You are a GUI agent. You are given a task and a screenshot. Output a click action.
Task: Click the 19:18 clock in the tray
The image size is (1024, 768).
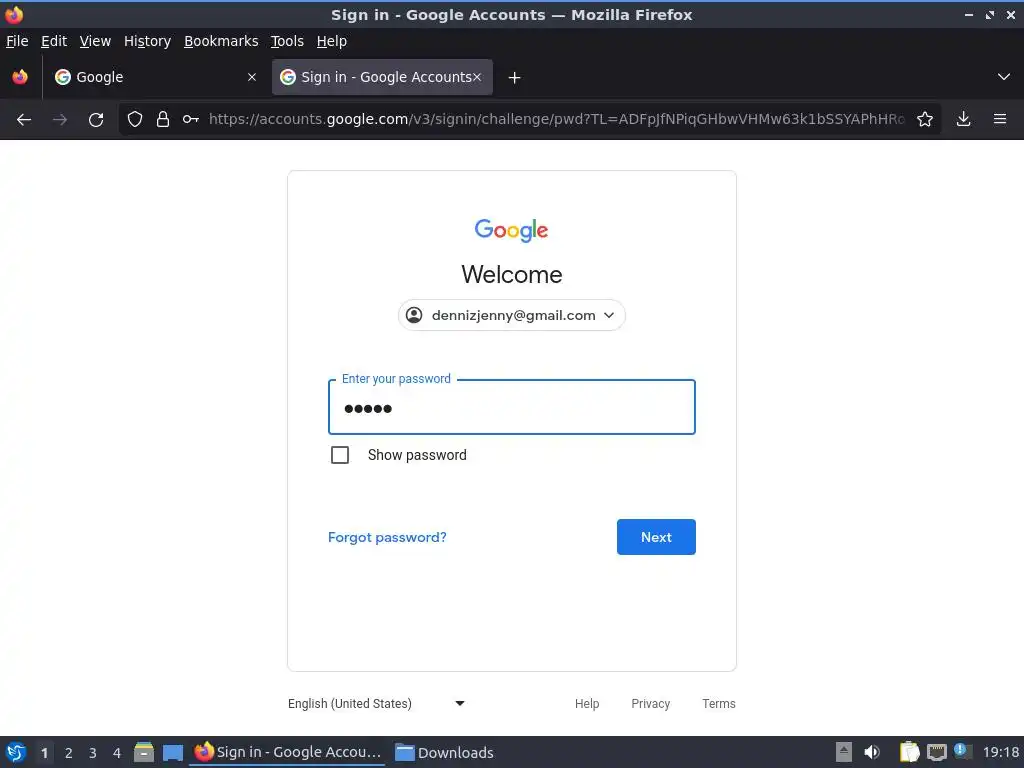(1000, 752)
